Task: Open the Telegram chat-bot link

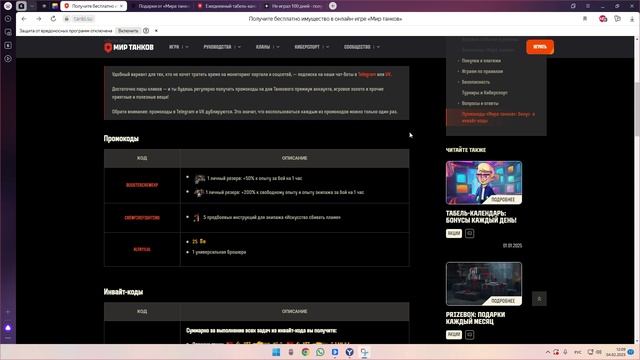Action: [x=367, y=74]
